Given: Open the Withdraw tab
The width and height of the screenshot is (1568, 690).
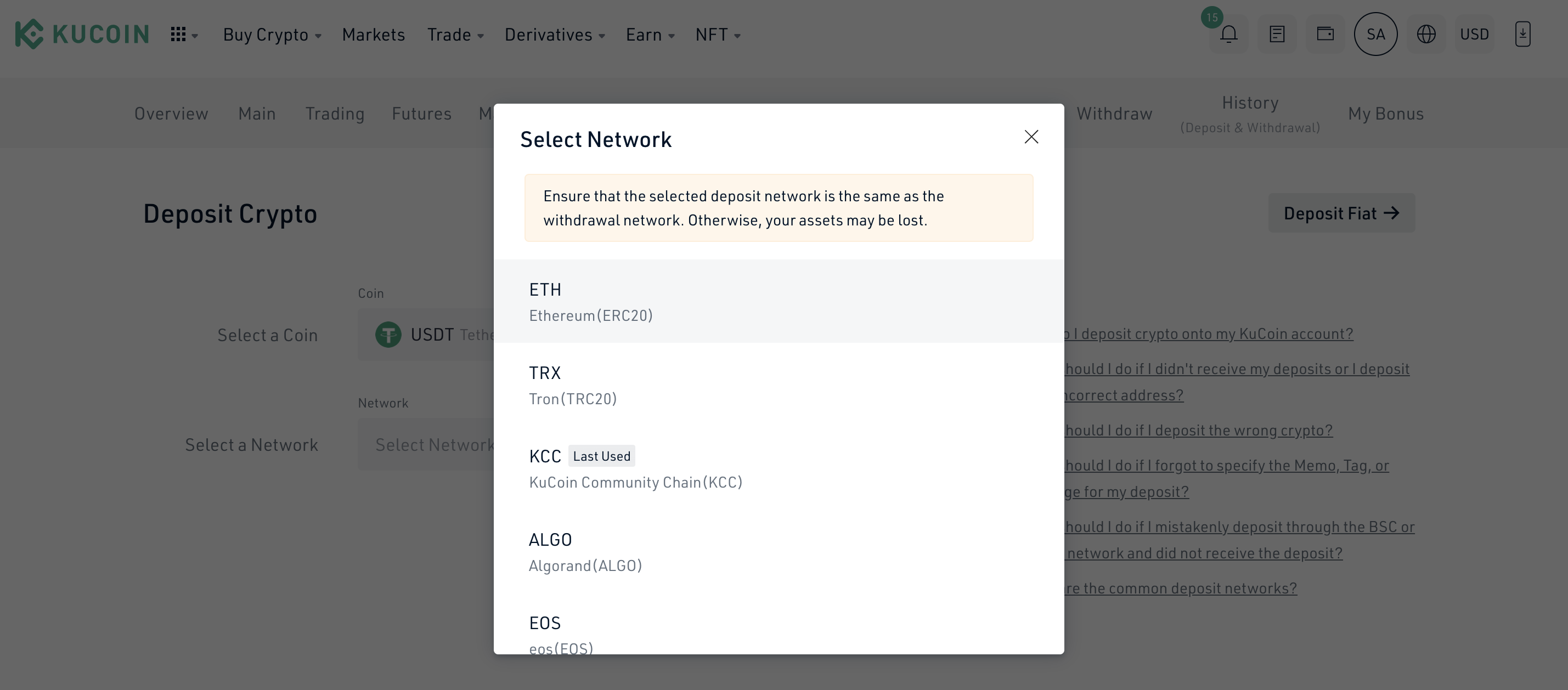Looking at the screenshot, I should (1114, 114).
